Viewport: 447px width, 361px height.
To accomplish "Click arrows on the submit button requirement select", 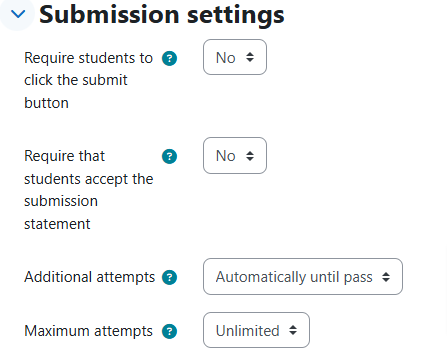I will (x=250, y=57).
